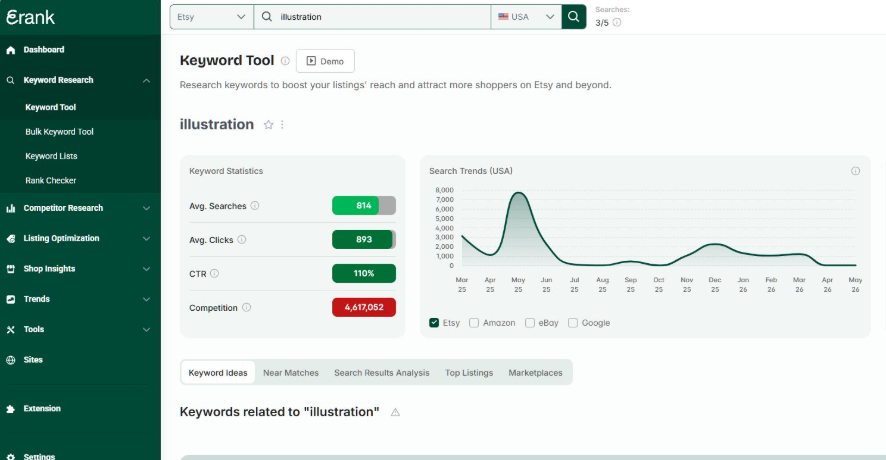Open the Etsy marketplace dropdown
886x460 pixels.
(211, 17)
